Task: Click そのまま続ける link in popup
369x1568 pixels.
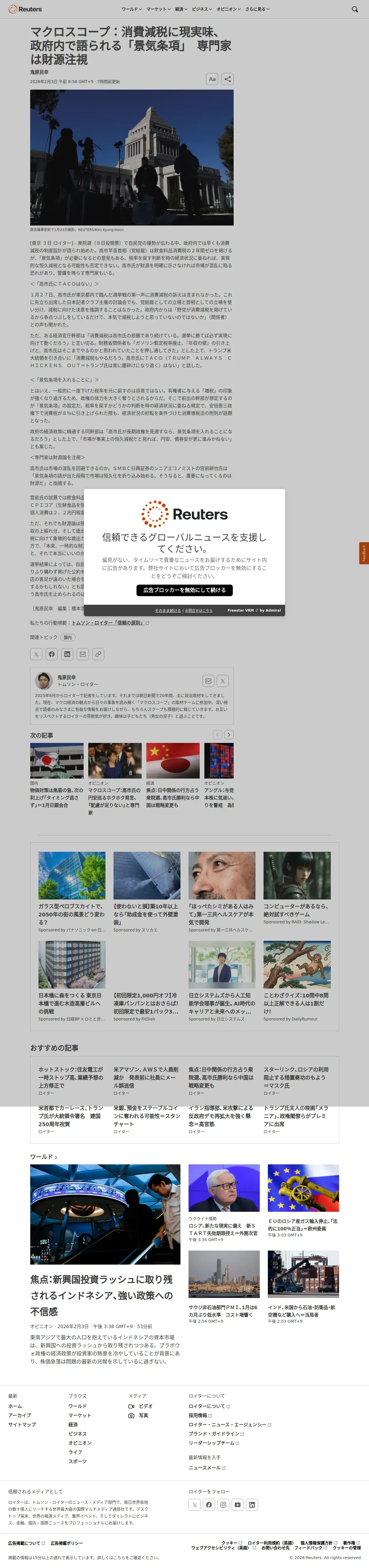Action: pyautogui.click(x=168, y=610)
